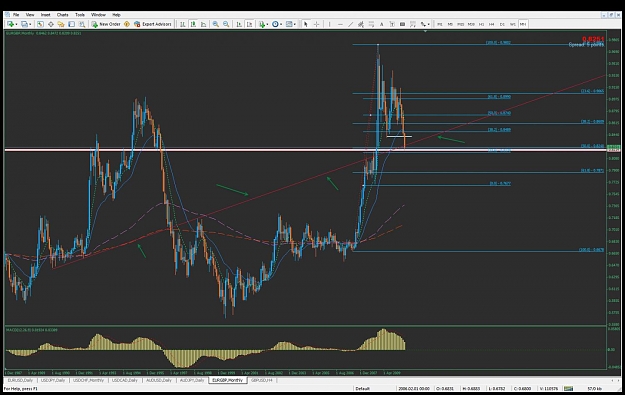
Task: Toggle the Auto Scroll icon
Action: coord(239,24)
